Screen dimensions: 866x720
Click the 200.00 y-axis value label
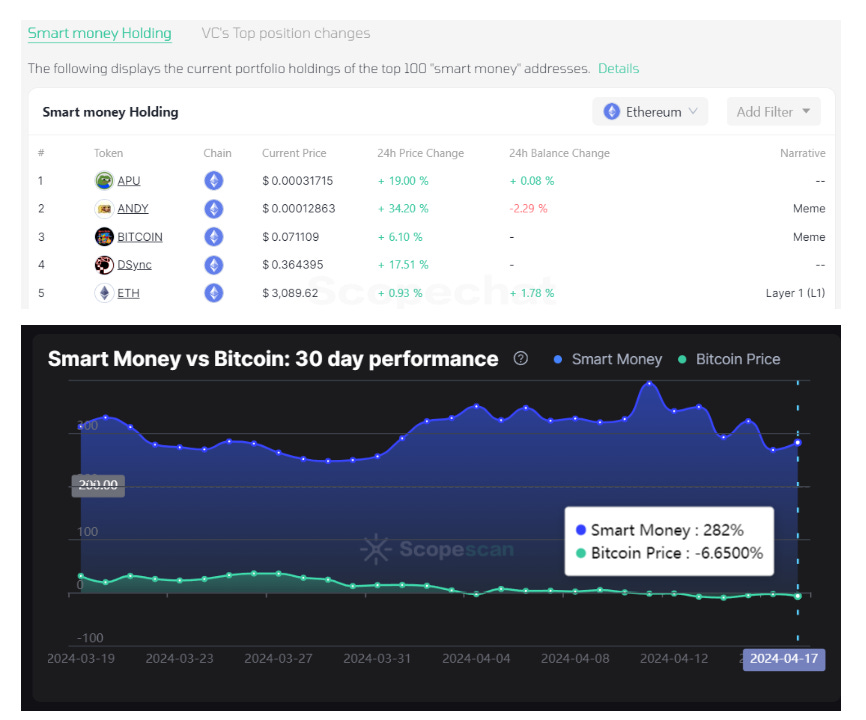pos(98,485)
